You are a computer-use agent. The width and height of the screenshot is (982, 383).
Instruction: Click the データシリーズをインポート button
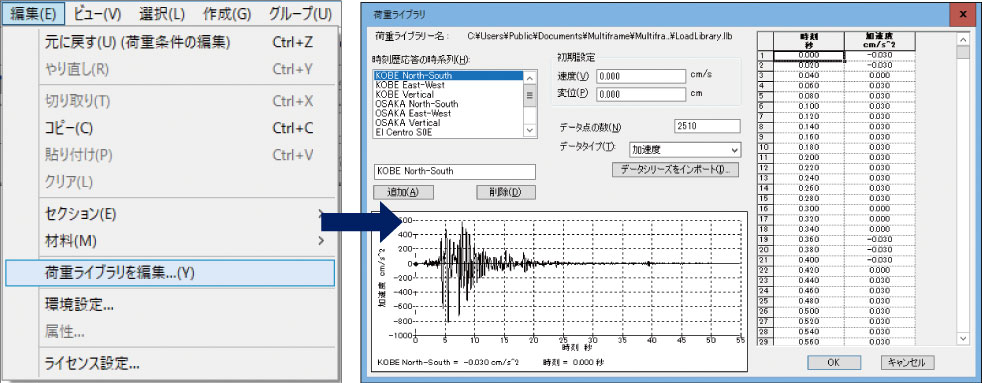pos(676,170)
